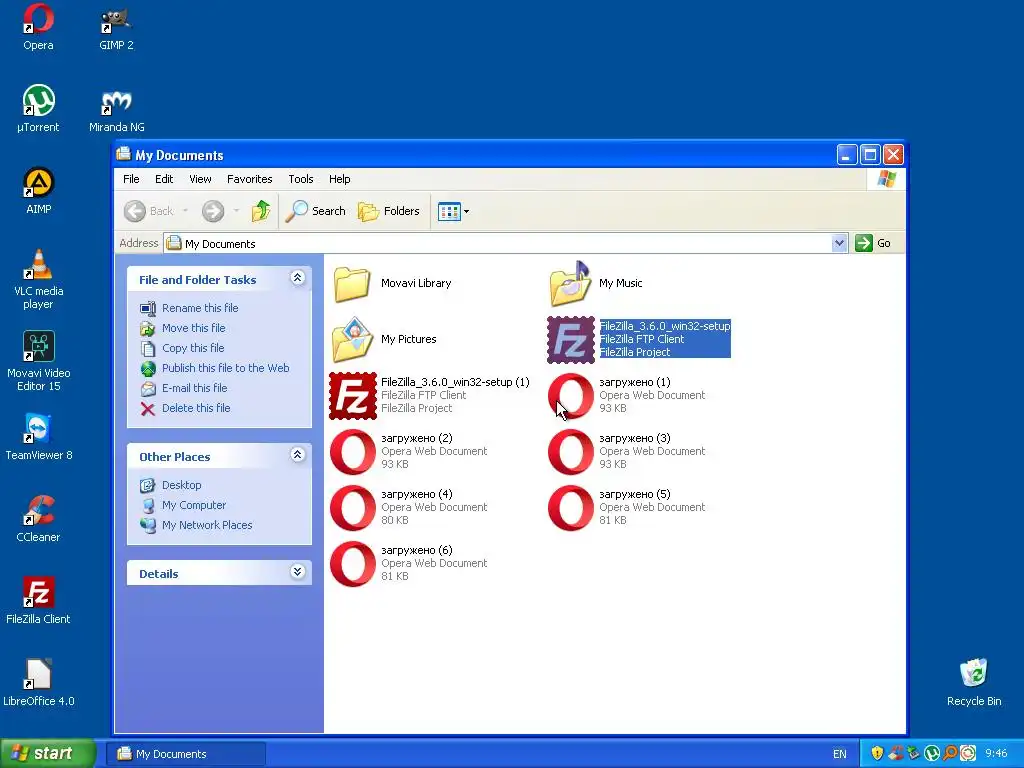Screen dimensions: 1024x768
Task: Open the Help menu
Action: tap(340, 179)
